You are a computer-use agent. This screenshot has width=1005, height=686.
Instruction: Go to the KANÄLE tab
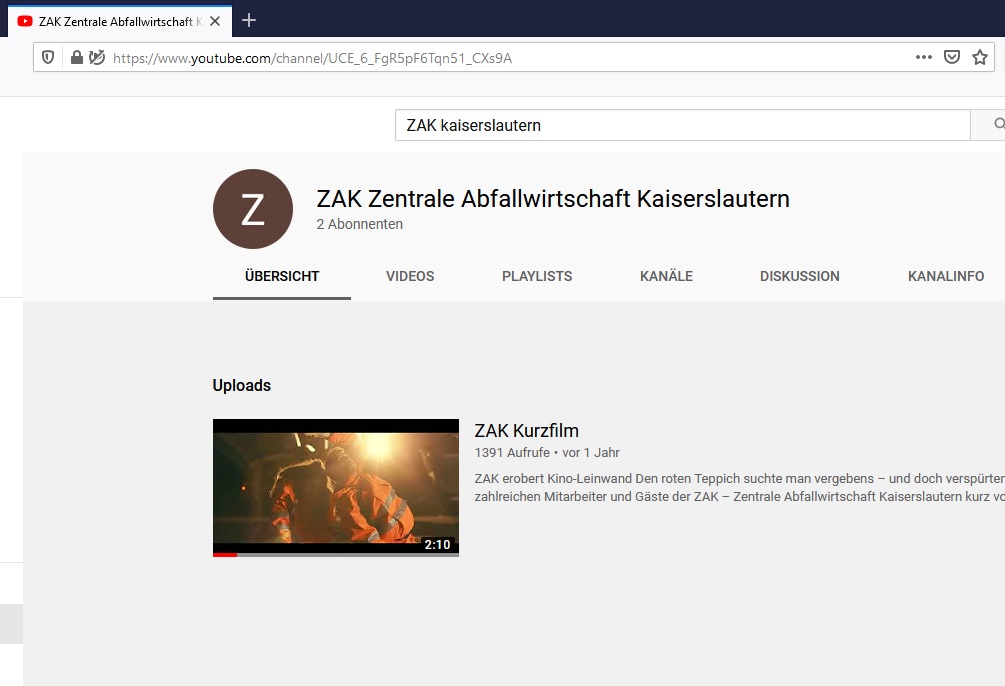click(x=666, y=276)
